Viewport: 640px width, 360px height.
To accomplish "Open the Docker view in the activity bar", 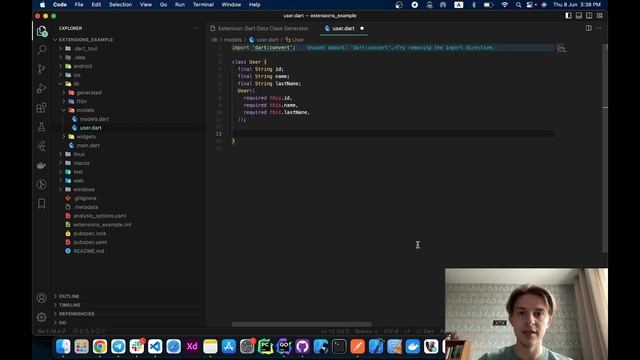I will (42, 165).
